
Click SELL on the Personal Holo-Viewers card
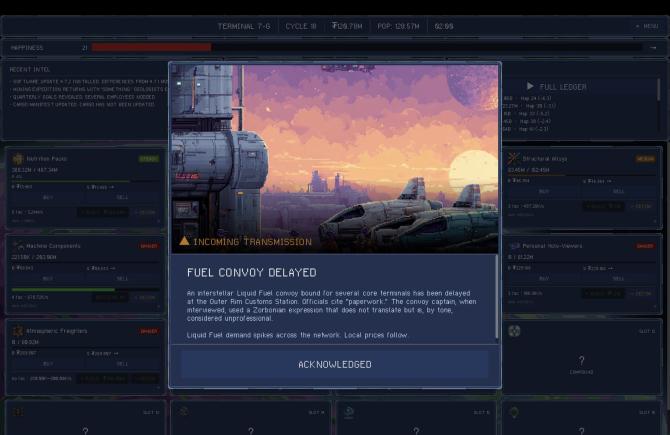(618, 279)
